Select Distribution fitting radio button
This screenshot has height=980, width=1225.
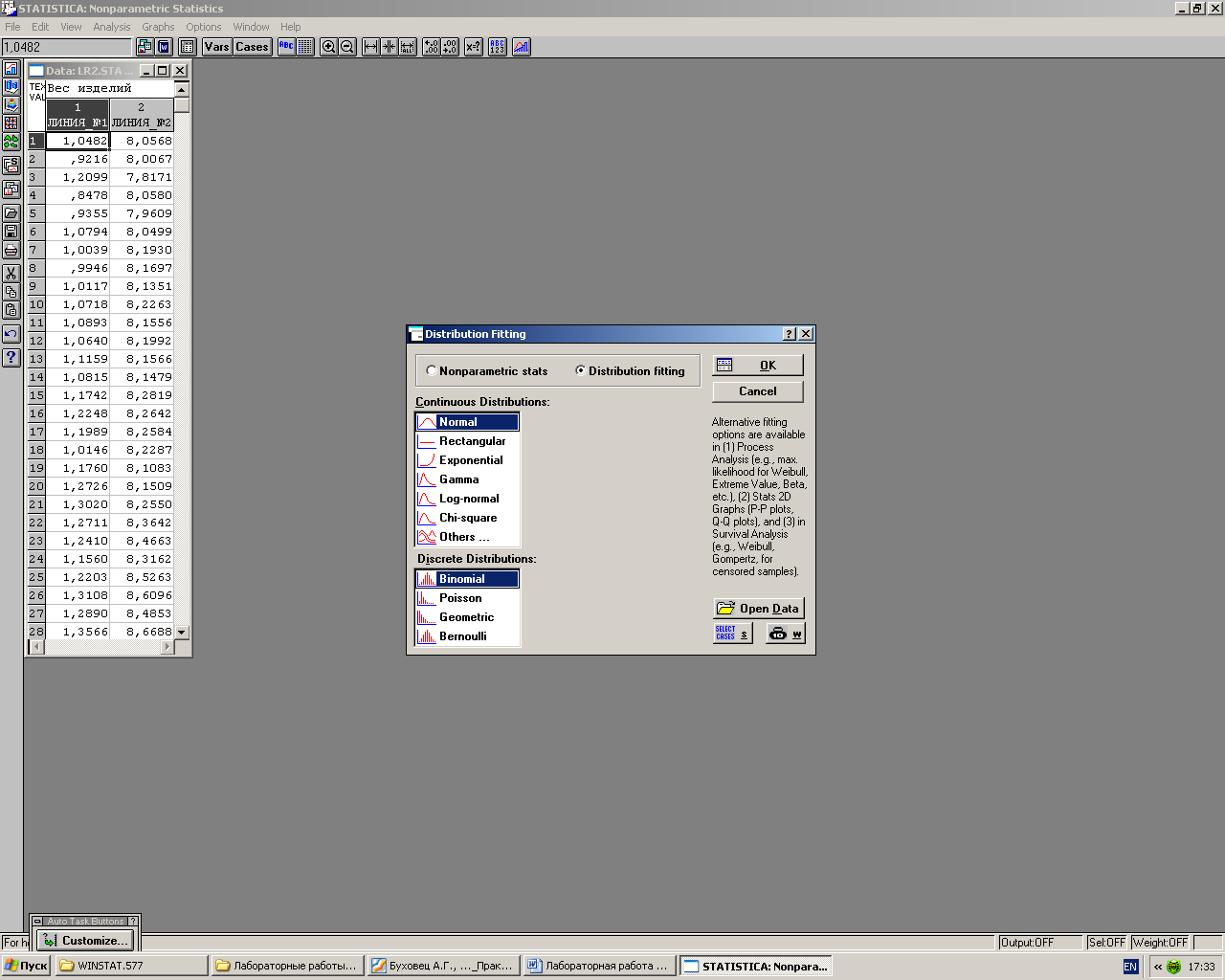click(630, 371)
